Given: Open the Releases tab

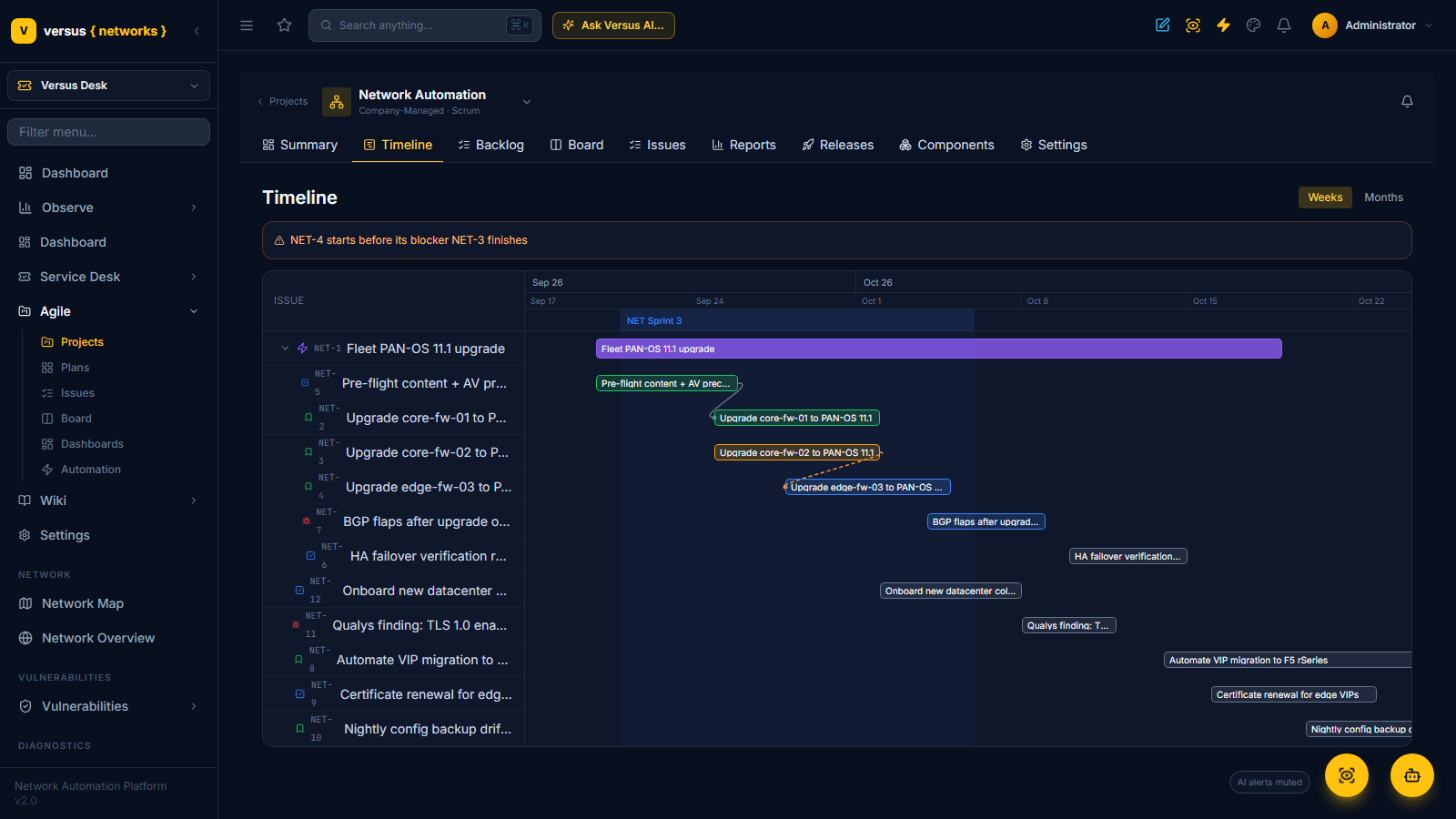Looking at the screenshot, I should click(837, 145).
